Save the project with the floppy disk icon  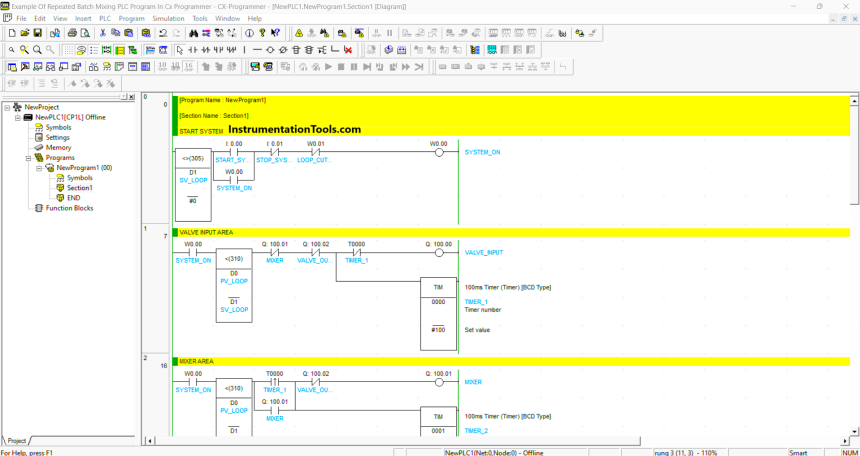[x=38, y=33]
